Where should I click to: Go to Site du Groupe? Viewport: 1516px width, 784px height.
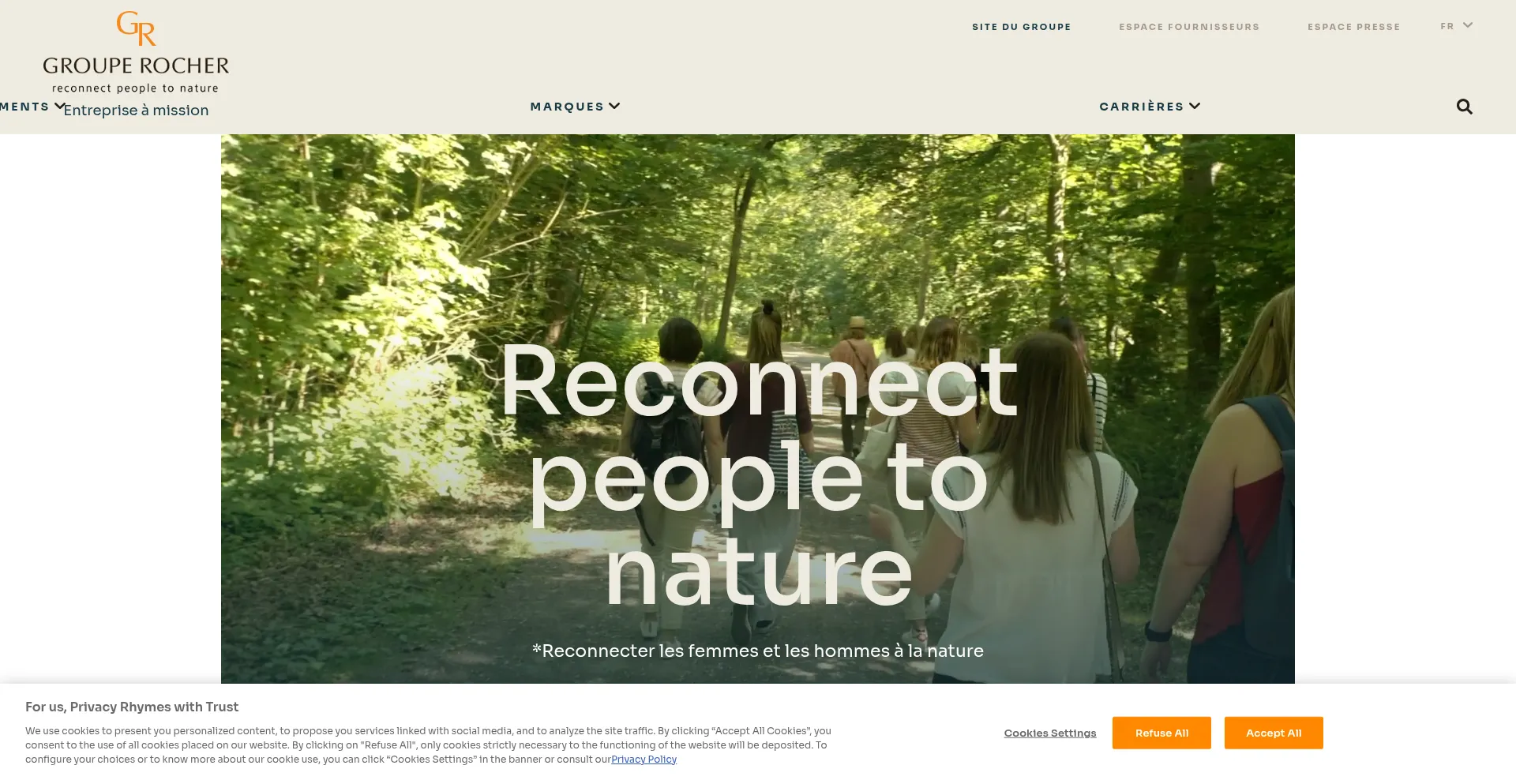[x=1022, y=27]
